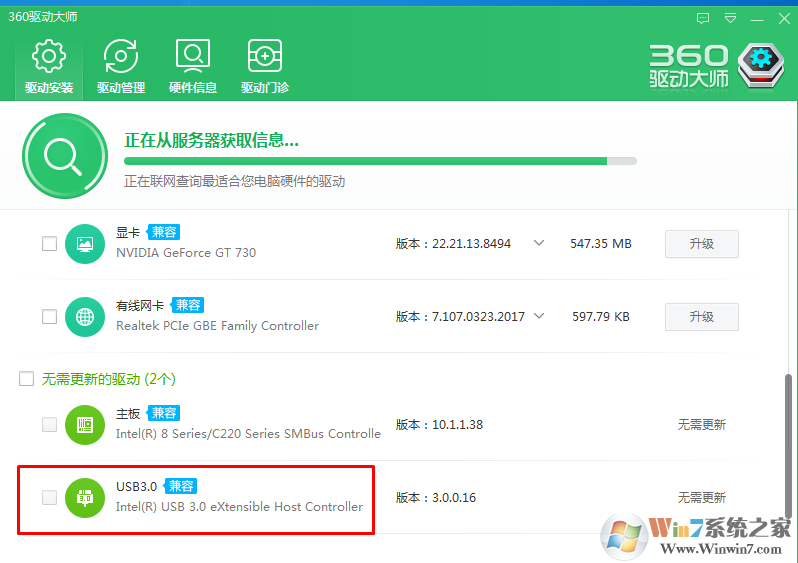798x563 pixels.
Task: Select Intel(R) 8 Series SMBus Controller text
Action: coord(248,434)
